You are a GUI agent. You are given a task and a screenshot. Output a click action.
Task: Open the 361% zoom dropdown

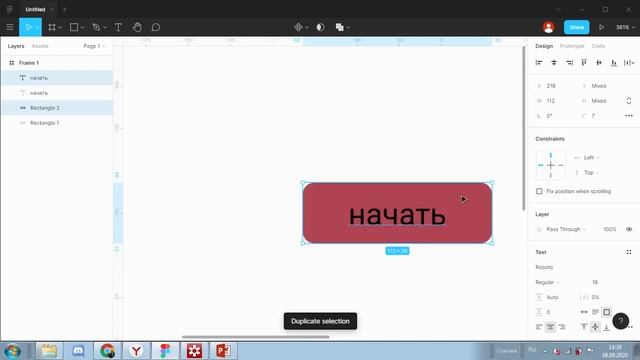[x=625, y=27]
